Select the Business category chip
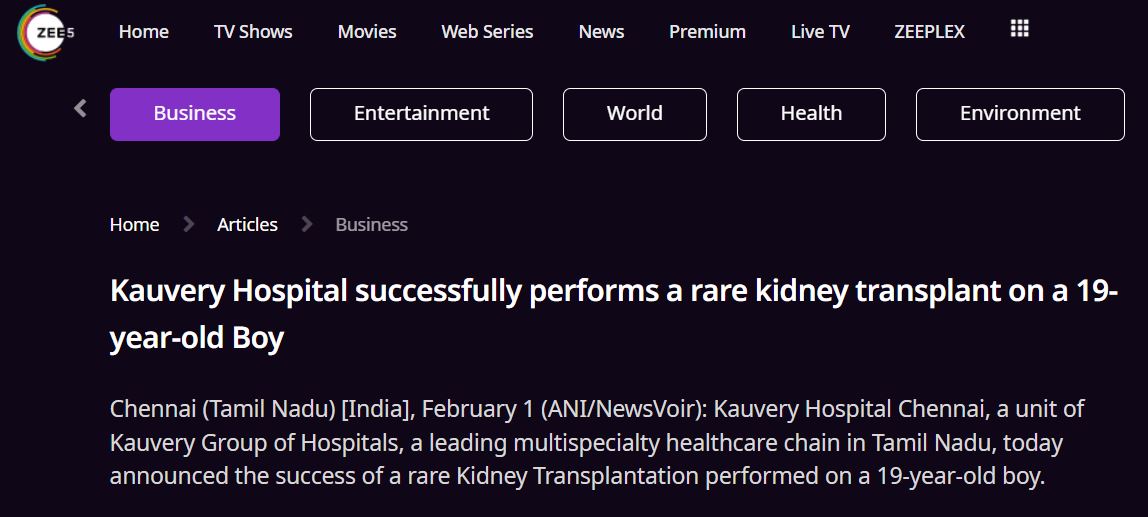This screenshot has height=517, width=1148. 195,114
